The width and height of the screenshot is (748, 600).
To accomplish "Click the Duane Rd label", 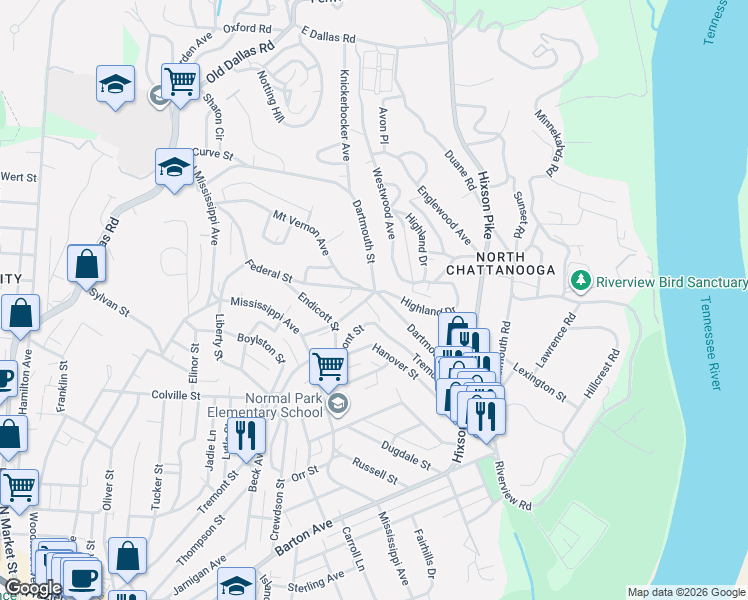I will 460,170.
